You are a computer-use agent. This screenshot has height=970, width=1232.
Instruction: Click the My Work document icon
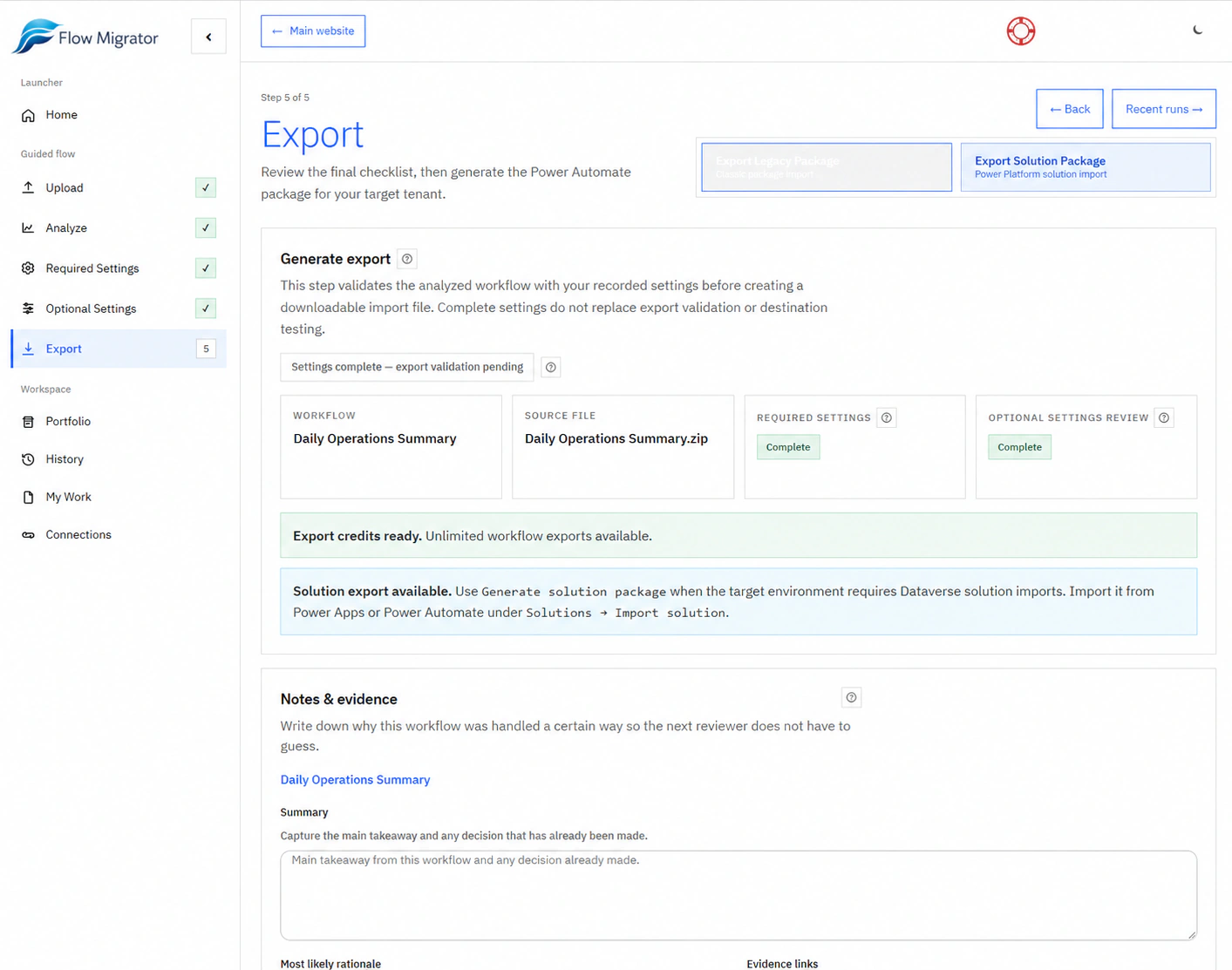tap(28, 497)
